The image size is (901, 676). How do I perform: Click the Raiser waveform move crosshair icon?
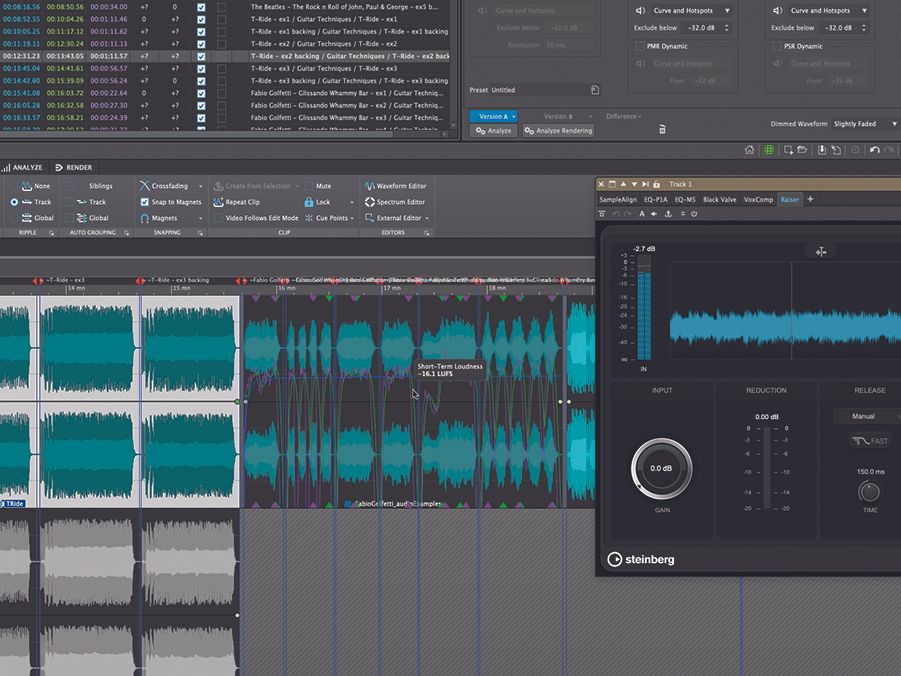pyautogui.click(x=821, y=252)
